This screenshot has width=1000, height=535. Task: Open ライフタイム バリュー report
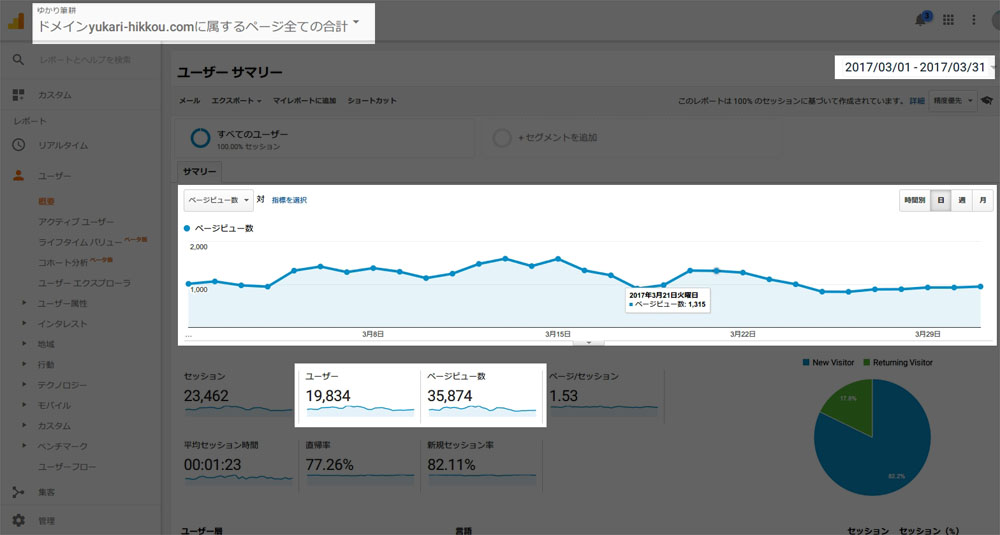pyautogui.click(x=80, y=242)
